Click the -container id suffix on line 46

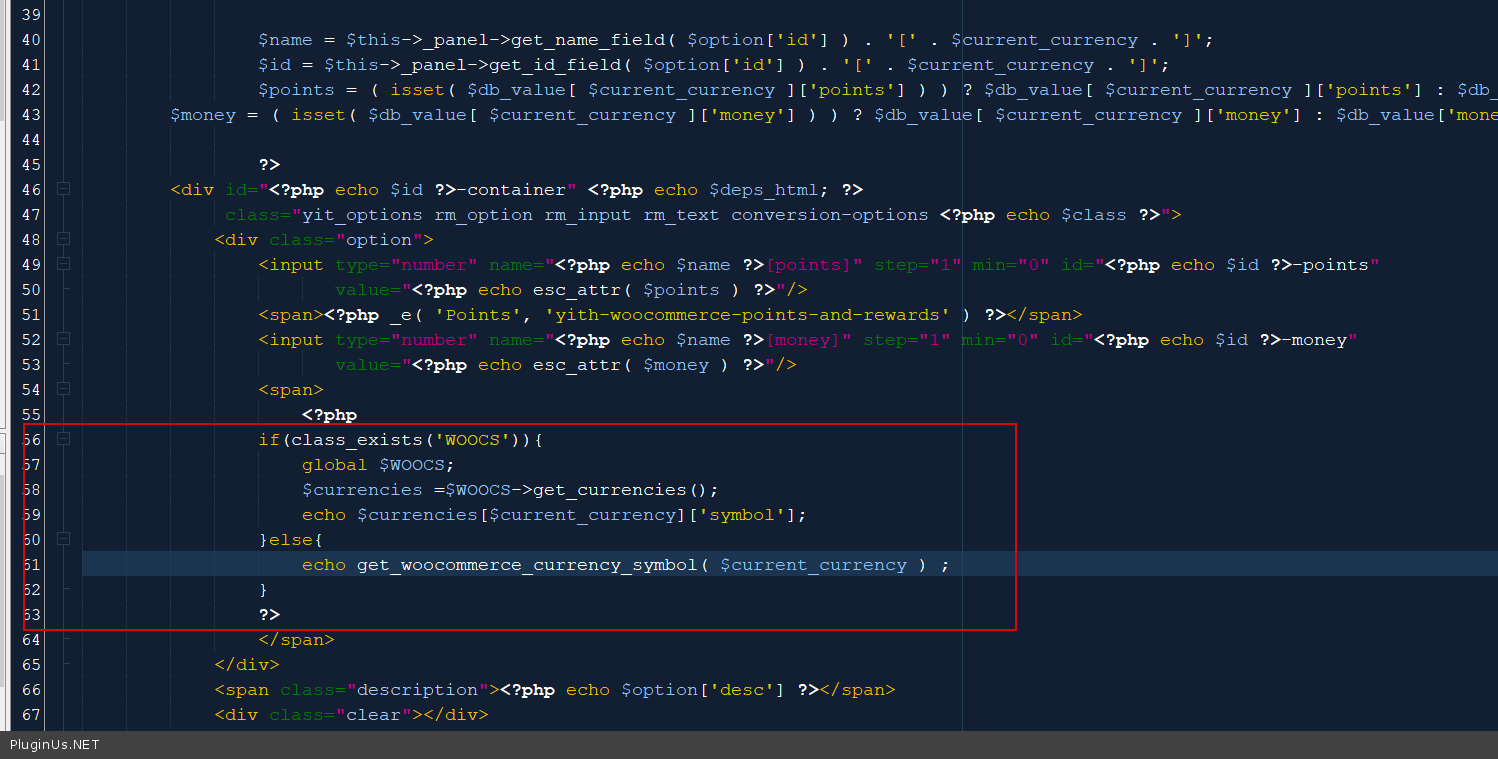511,190
